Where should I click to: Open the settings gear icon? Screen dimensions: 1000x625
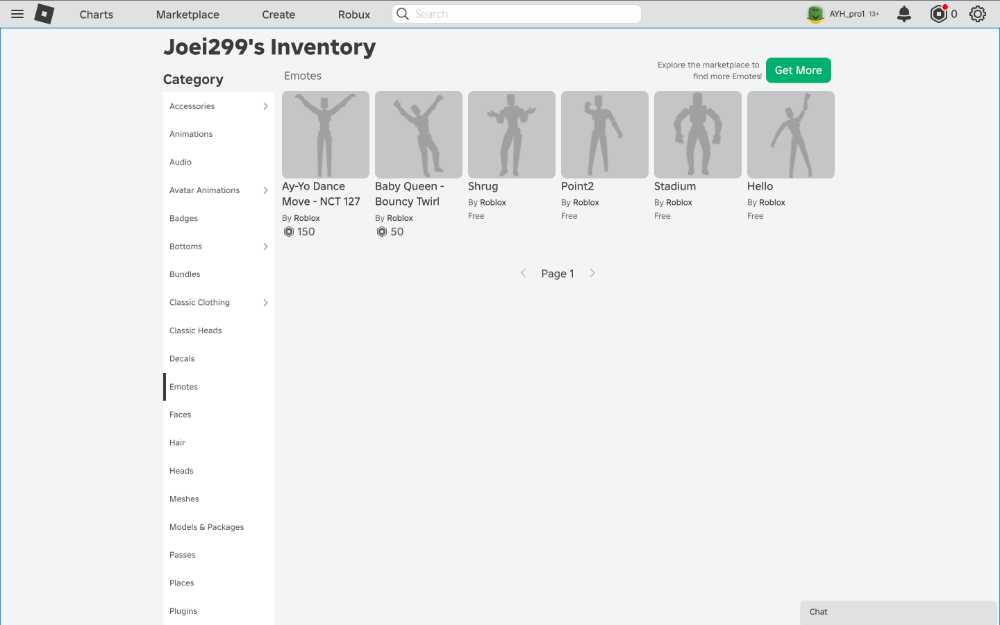coord(977,14)
